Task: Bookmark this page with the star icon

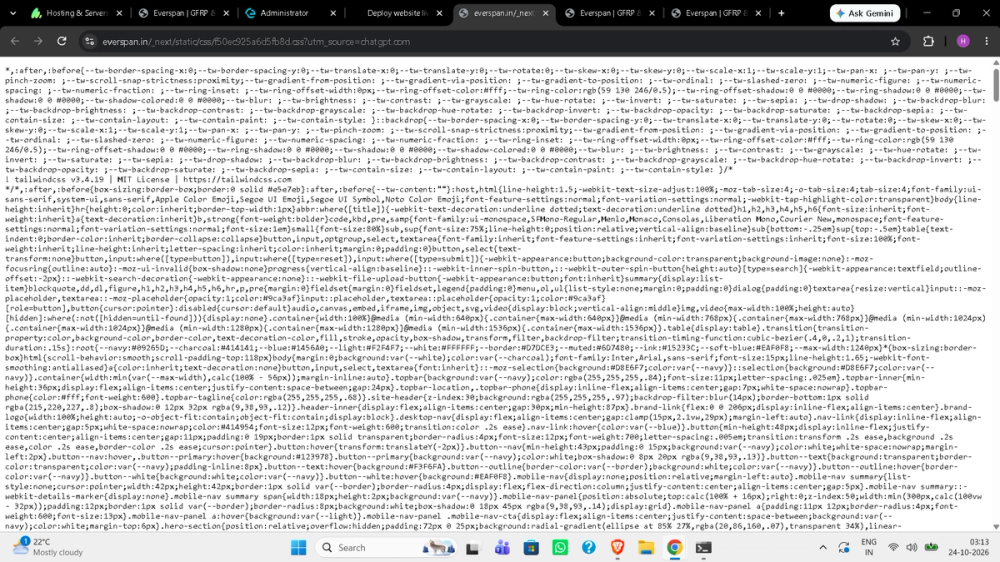Action: tap(895, 41)
